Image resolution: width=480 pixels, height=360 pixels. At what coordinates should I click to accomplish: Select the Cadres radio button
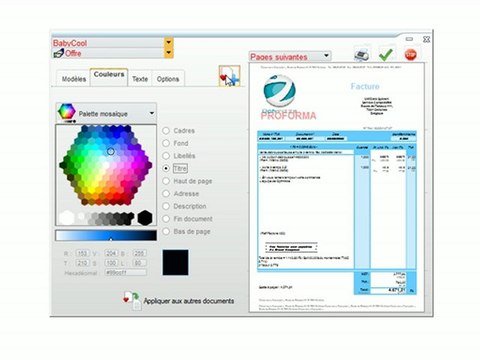tap(166, 131)
